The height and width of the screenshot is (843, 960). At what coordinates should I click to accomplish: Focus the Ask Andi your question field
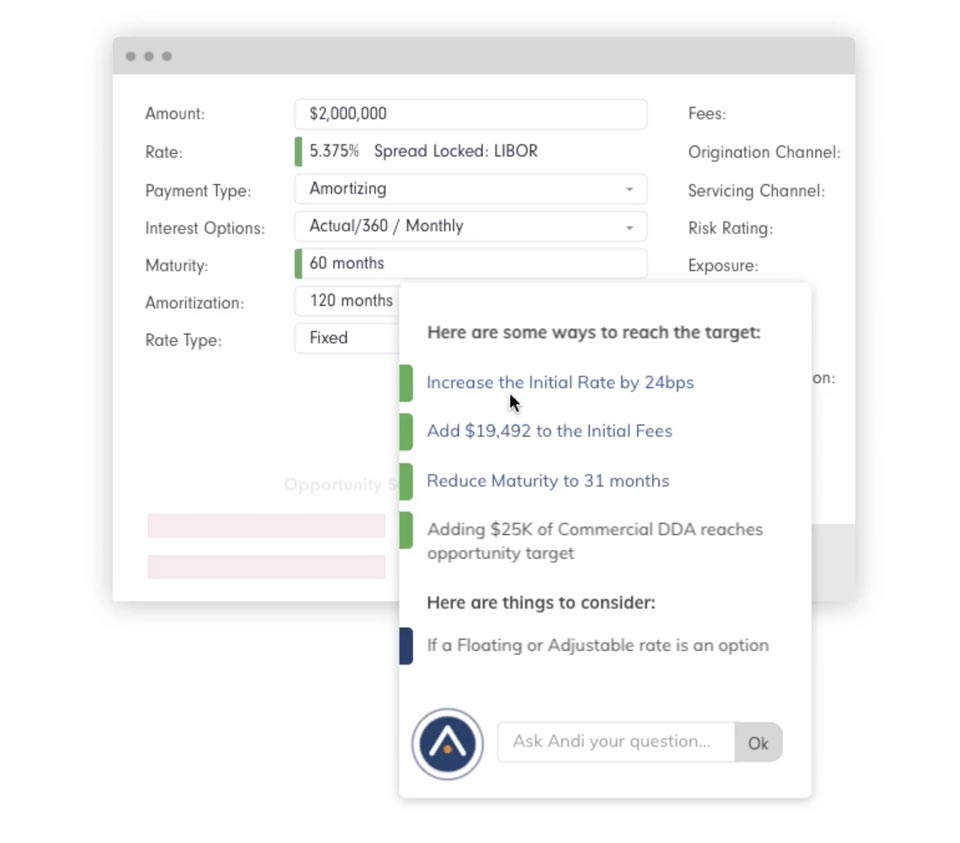tap(616, 742)
